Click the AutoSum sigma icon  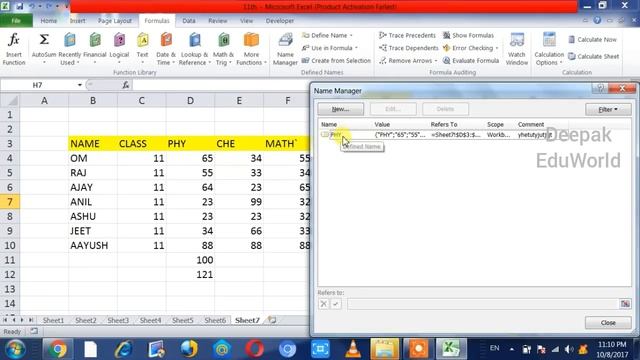[44, 40]
